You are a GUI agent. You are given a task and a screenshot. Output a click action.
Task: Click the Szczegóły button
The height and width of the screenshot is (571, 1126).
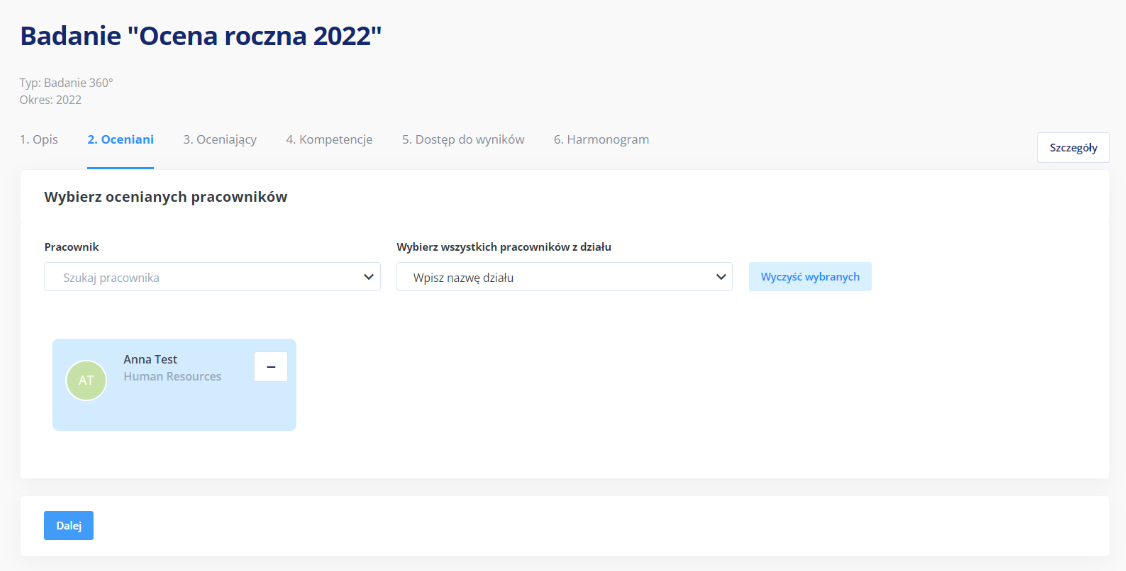(x=1074, y=148)
